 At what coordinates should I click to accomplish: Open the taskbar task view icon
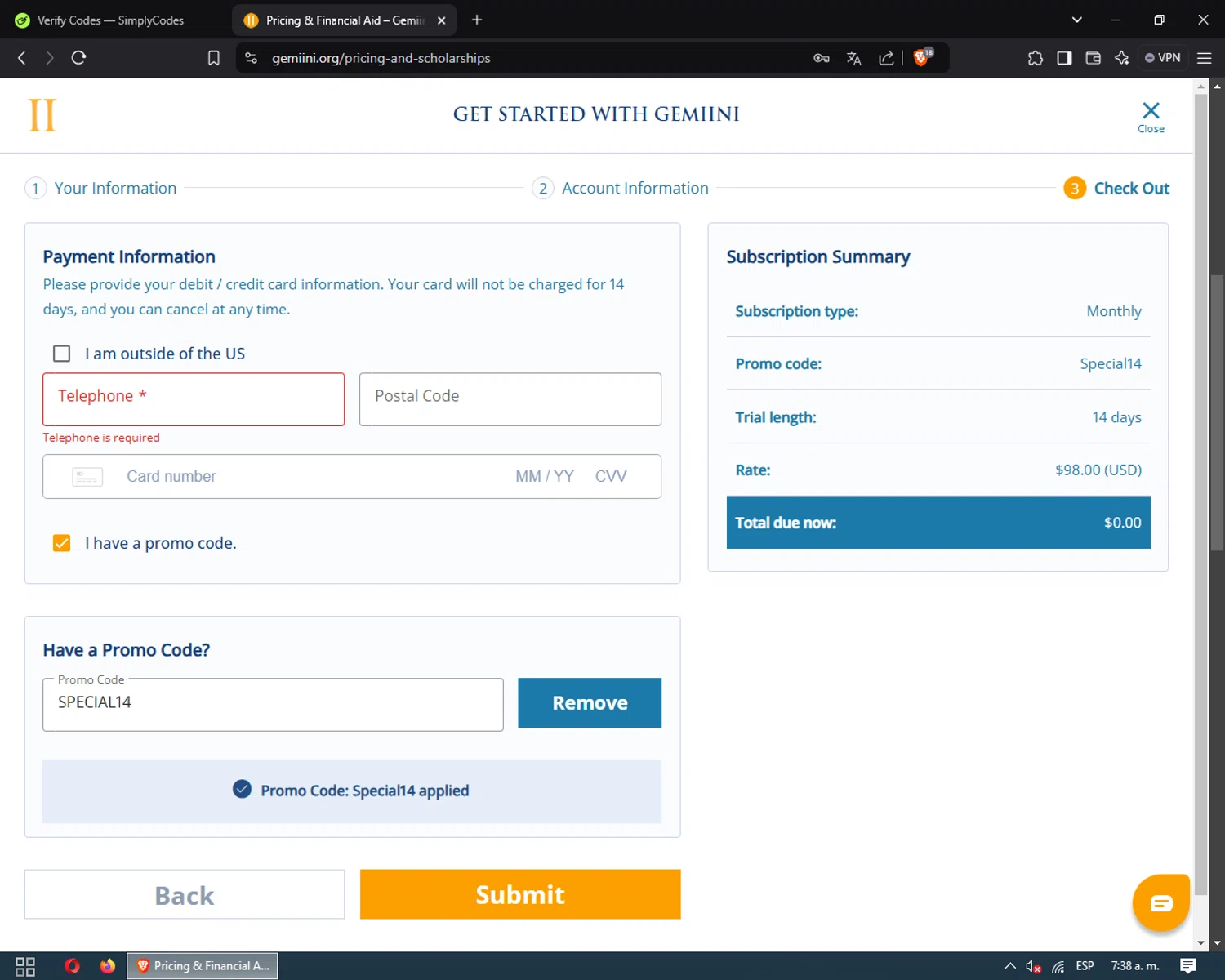click(x=25, y=966)
